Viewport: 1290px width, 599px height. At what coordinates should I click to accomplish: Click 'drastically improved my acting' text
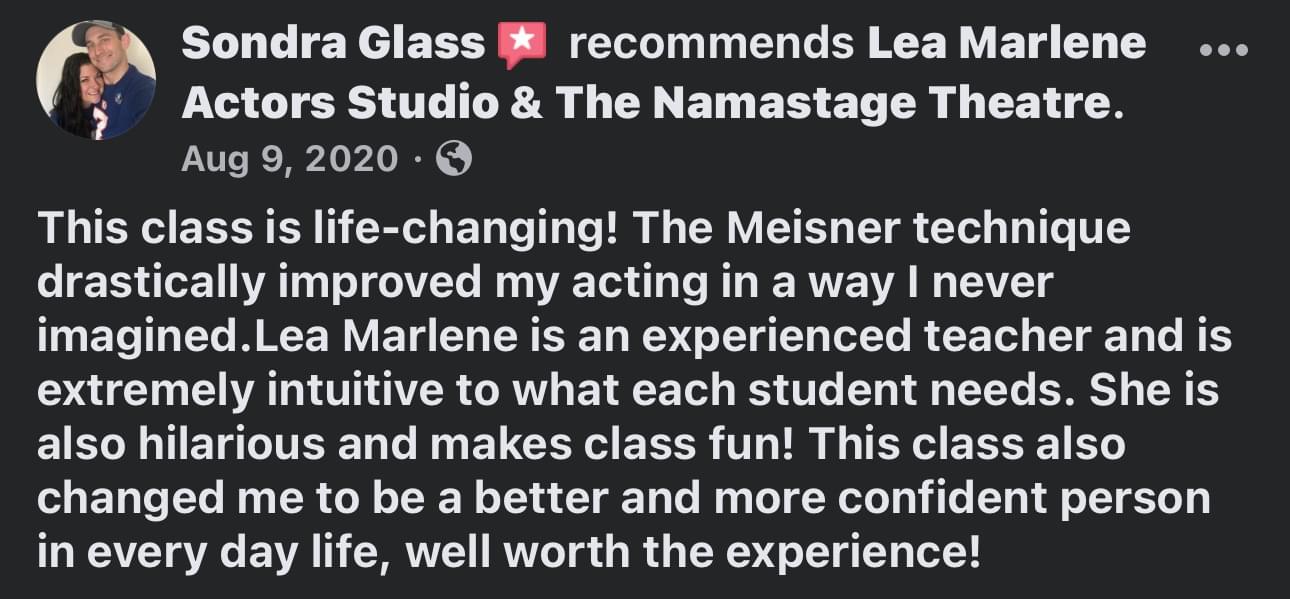(300, 283)
